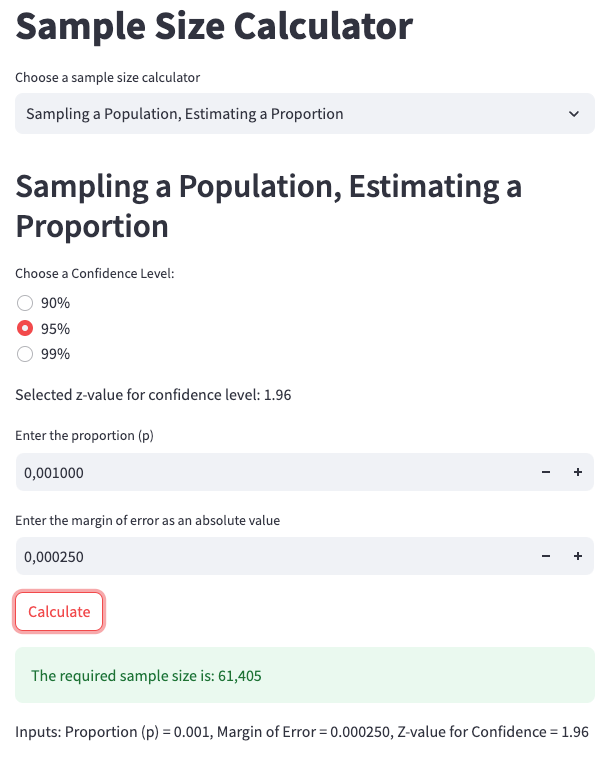Click the required sample size result message
This screenshot has width=605, height=764.
(x=147, y=675)
